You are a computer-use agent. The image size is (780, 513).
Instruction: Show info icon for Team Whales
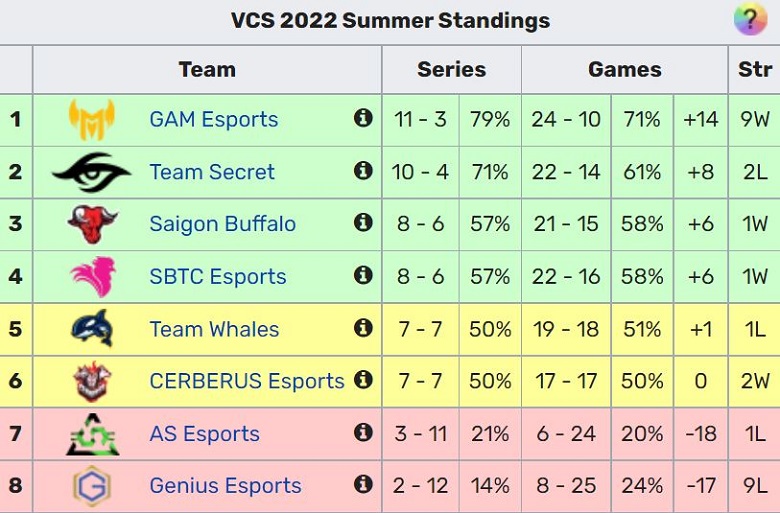363,327
